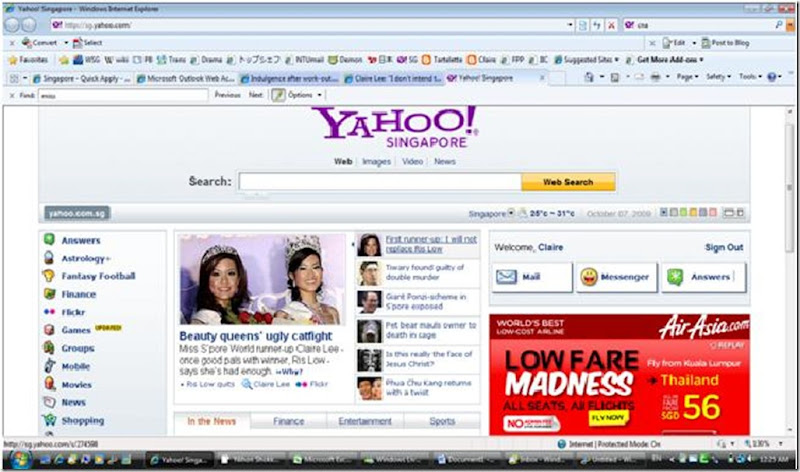
Task: Click inside the Yahoo search input field
Action: [x=380, y=182]
